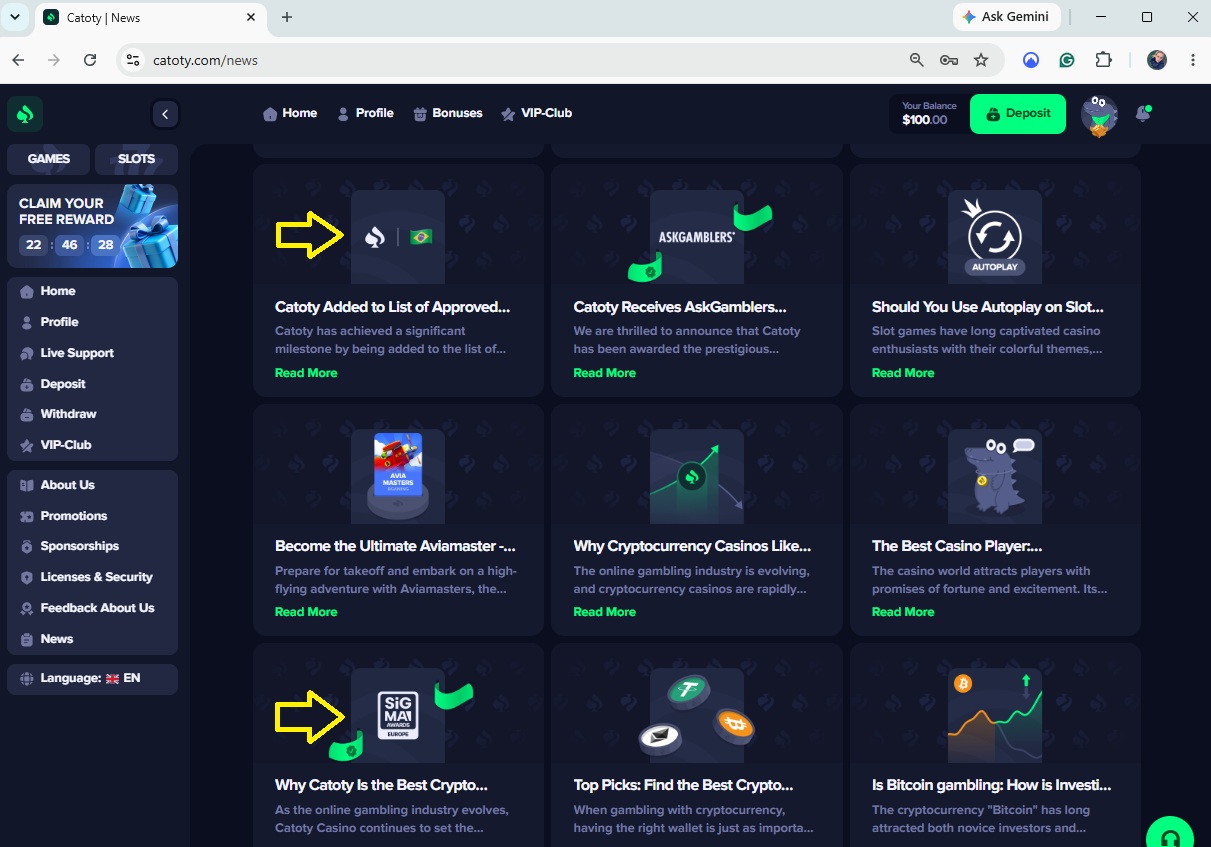Viewport: 1211px width, 847px height.
Task: Open Promotions in the sidebar
Action: [92, 516]
